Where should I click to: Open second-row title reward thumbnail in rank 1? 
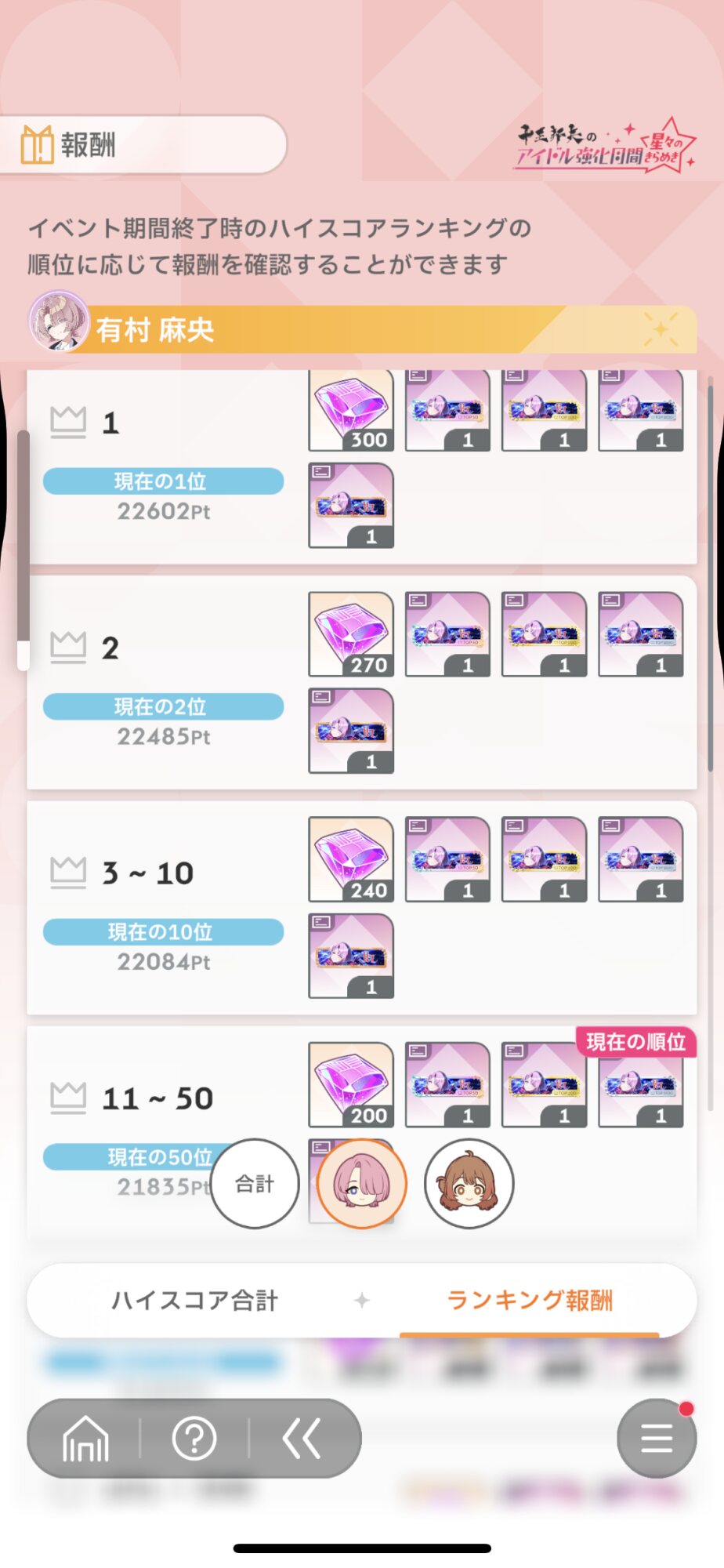351,505
